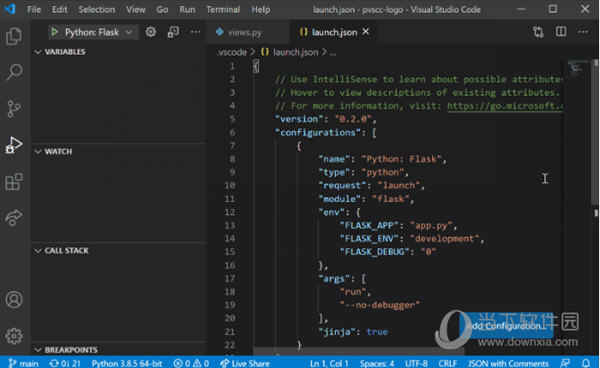Click launch.json in breadcrumb path
Screen dimensions: 600x368
click(x=295, y=52)
